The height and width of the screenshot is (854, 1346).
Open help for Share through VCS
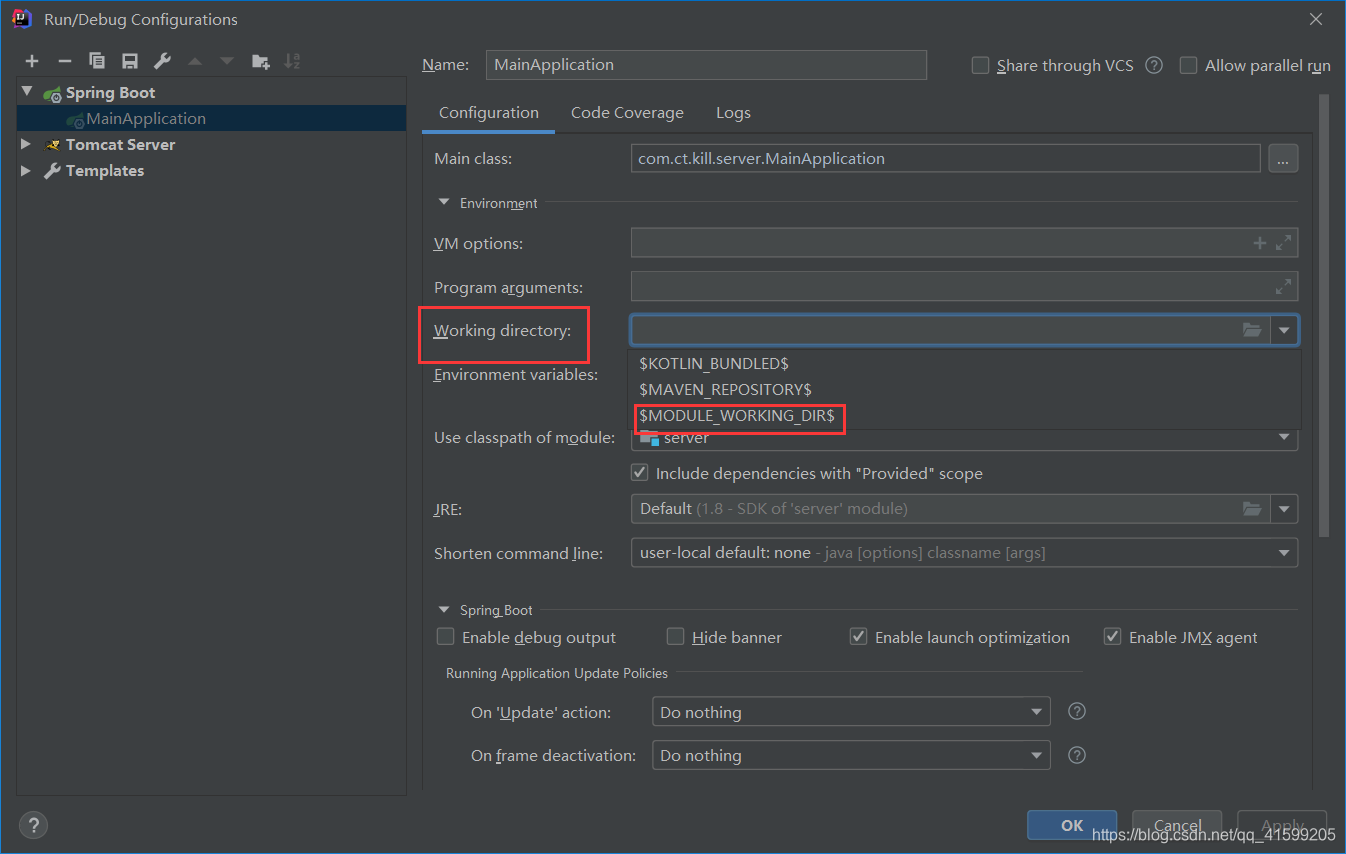click(x=1154, y=65)
